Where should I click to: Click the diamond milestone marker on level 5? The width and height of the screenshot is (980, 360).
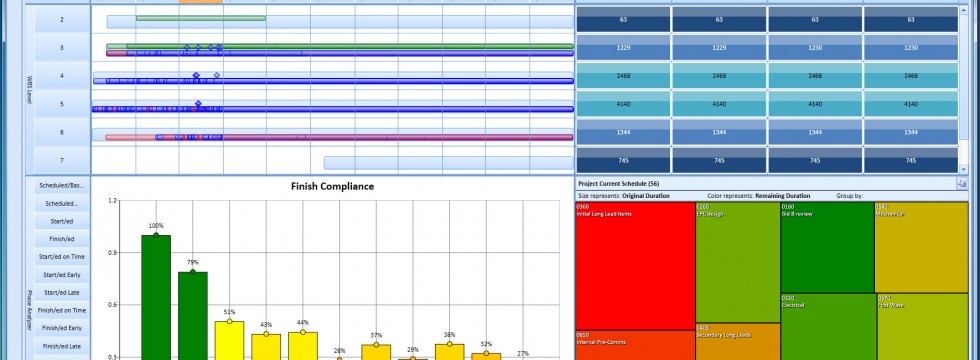pyautogui.click(x=198, y=104)
